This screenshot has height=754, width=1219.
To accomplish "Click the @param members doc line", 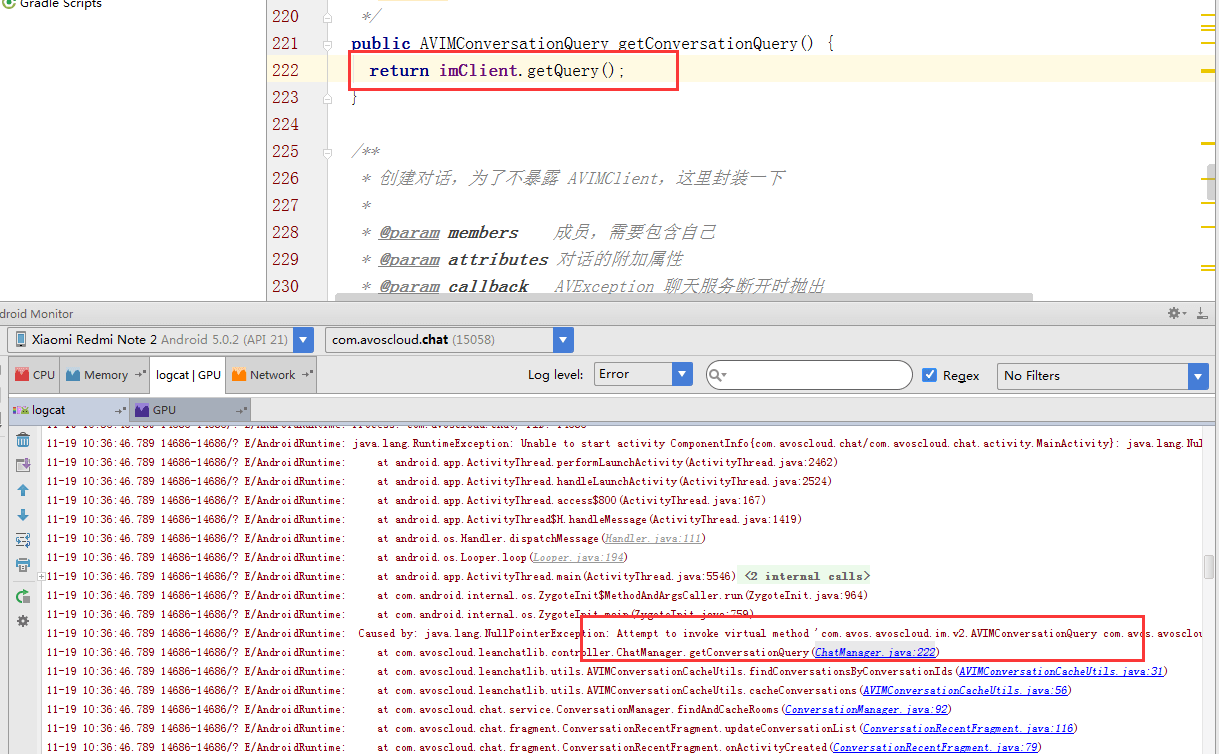I will pyautogui.click(x=538, y=233).
